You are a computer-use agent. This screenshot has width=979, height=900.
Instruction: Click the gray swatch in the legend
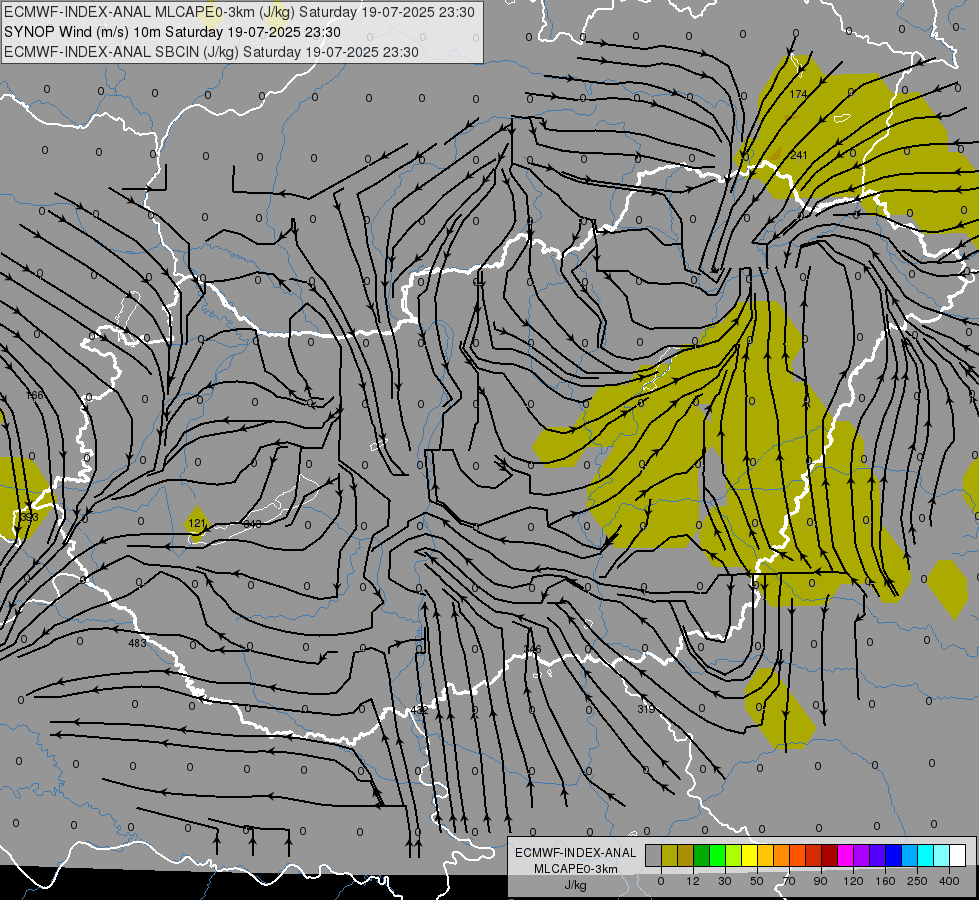(654, 855)
